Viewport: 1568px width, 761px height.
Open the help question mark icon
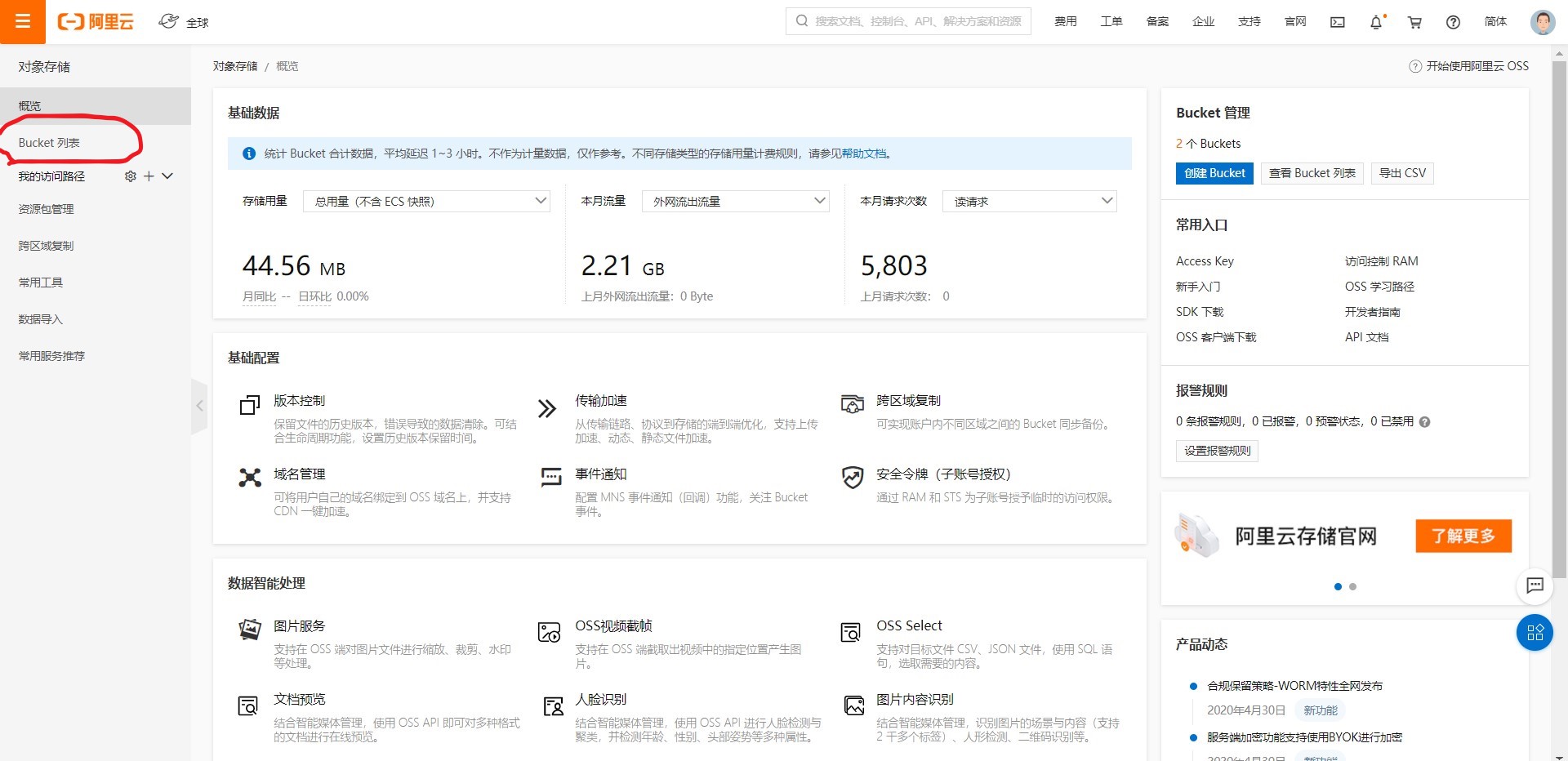coord(1453,22)
